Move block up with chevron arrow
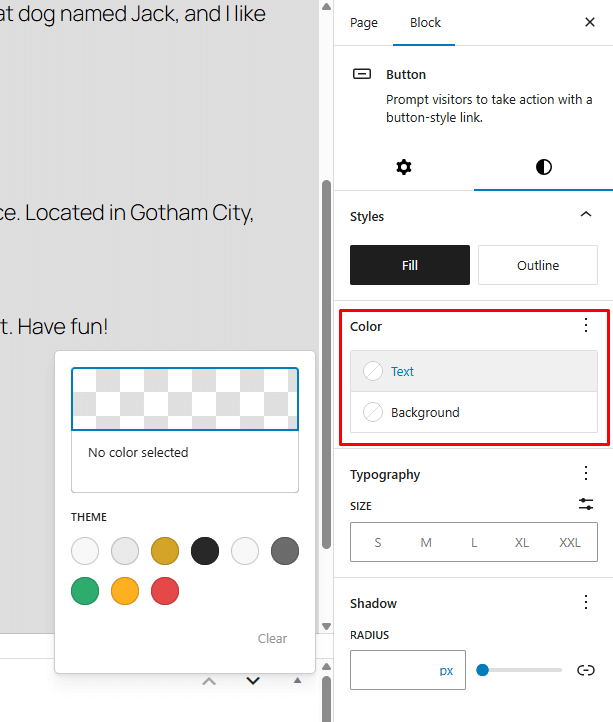This screenshot has height=722, width=613. [x=209, y=681]
